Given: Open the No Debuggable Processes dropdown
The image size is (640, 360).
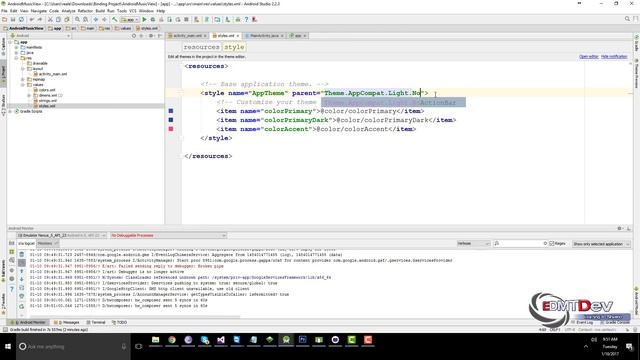Looking at the screenshot, I should (168, 236).
